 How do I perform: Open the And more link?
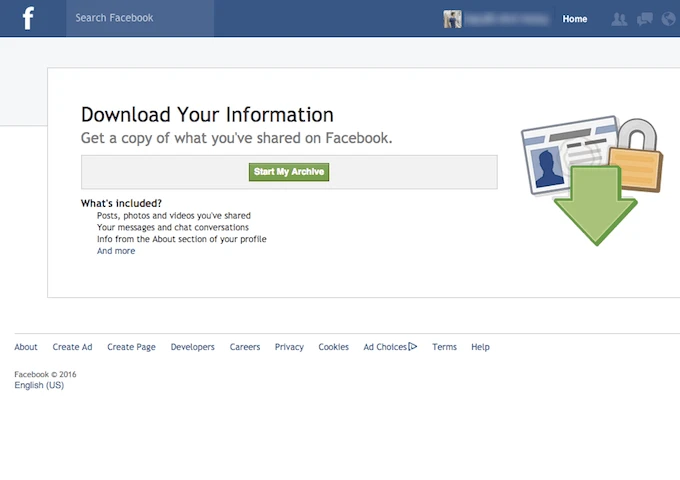tap(116, 251)
